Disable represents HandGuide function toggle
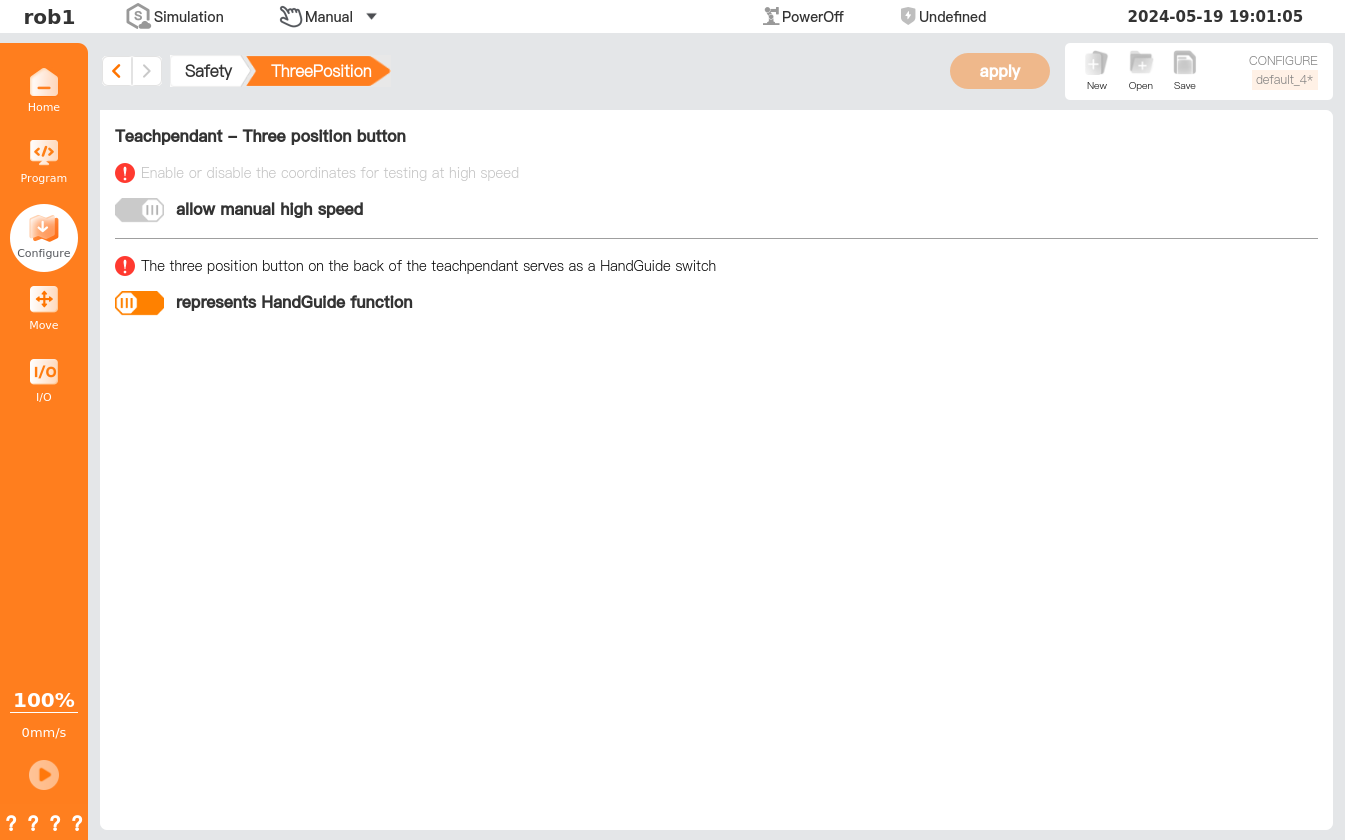This screenshot has height=840, width=1345. (x=139, y=303)
